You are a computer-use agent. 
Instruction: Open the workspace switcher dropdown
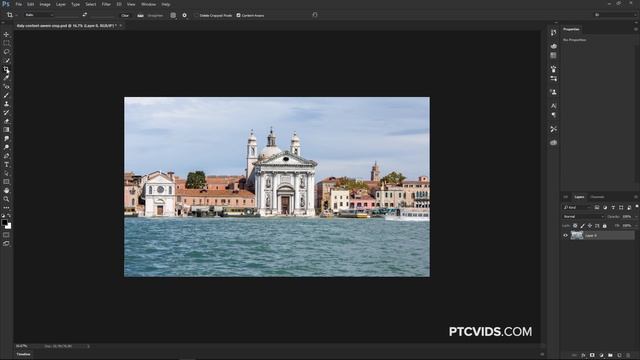point(616,15)
